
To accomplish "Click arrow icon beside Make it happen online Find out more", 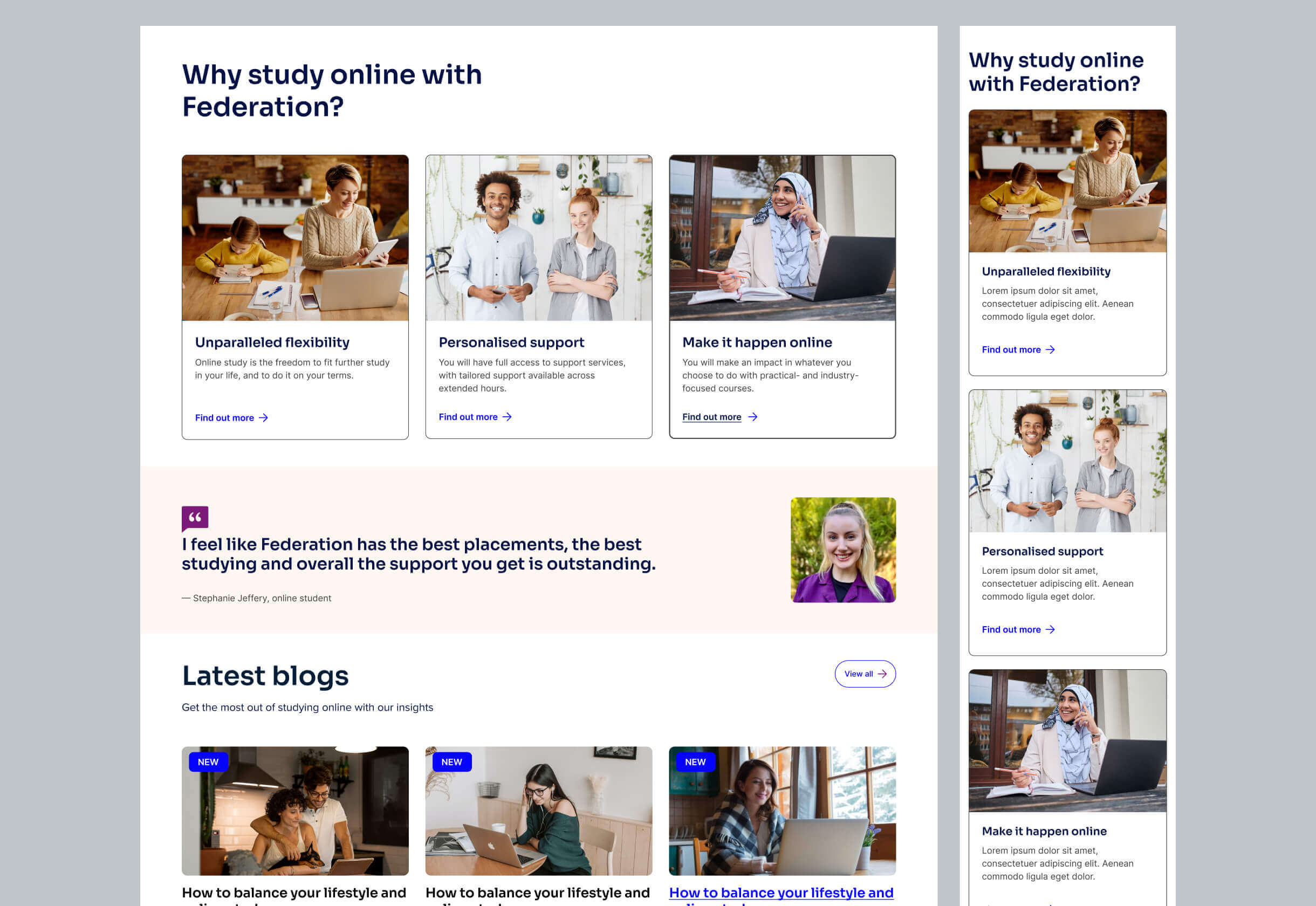I will click(753, 417).
